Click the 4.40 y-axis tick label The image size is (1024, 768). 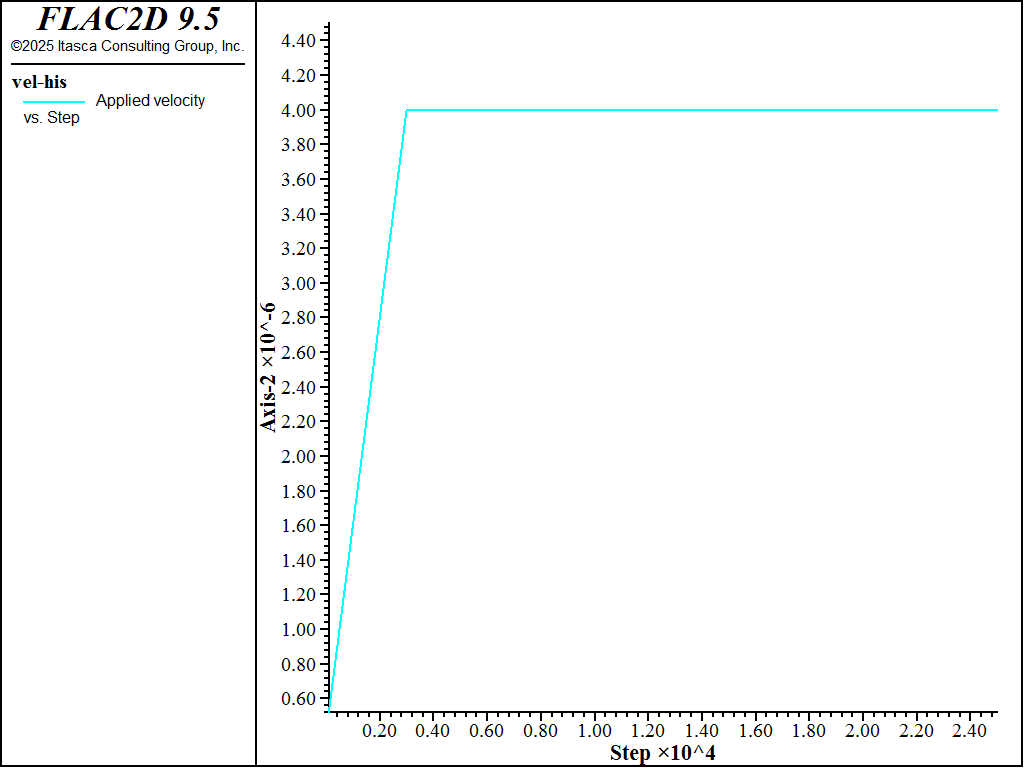point(298,41)
